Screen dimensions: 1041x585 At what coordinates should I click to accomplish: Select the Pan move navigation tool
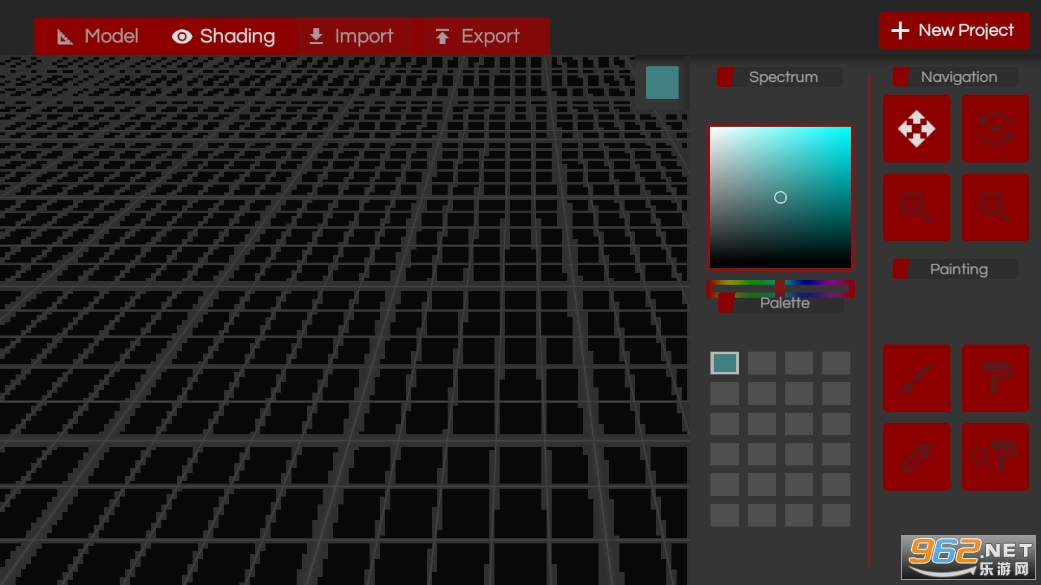click(916, 128)
